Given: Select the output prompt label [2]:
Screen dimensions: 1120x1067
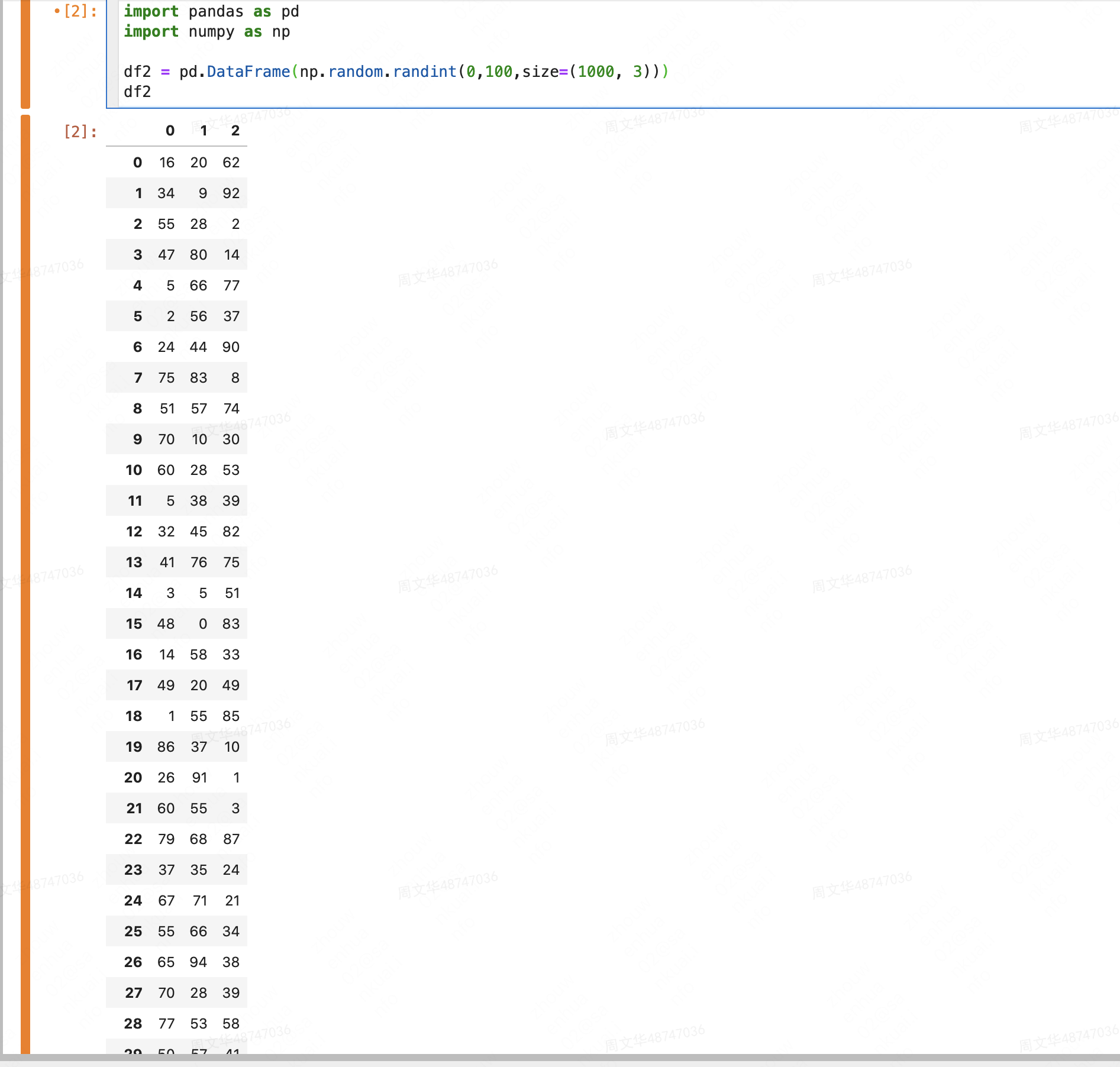Looking at the screenshot, I should [x=79, y=131].
